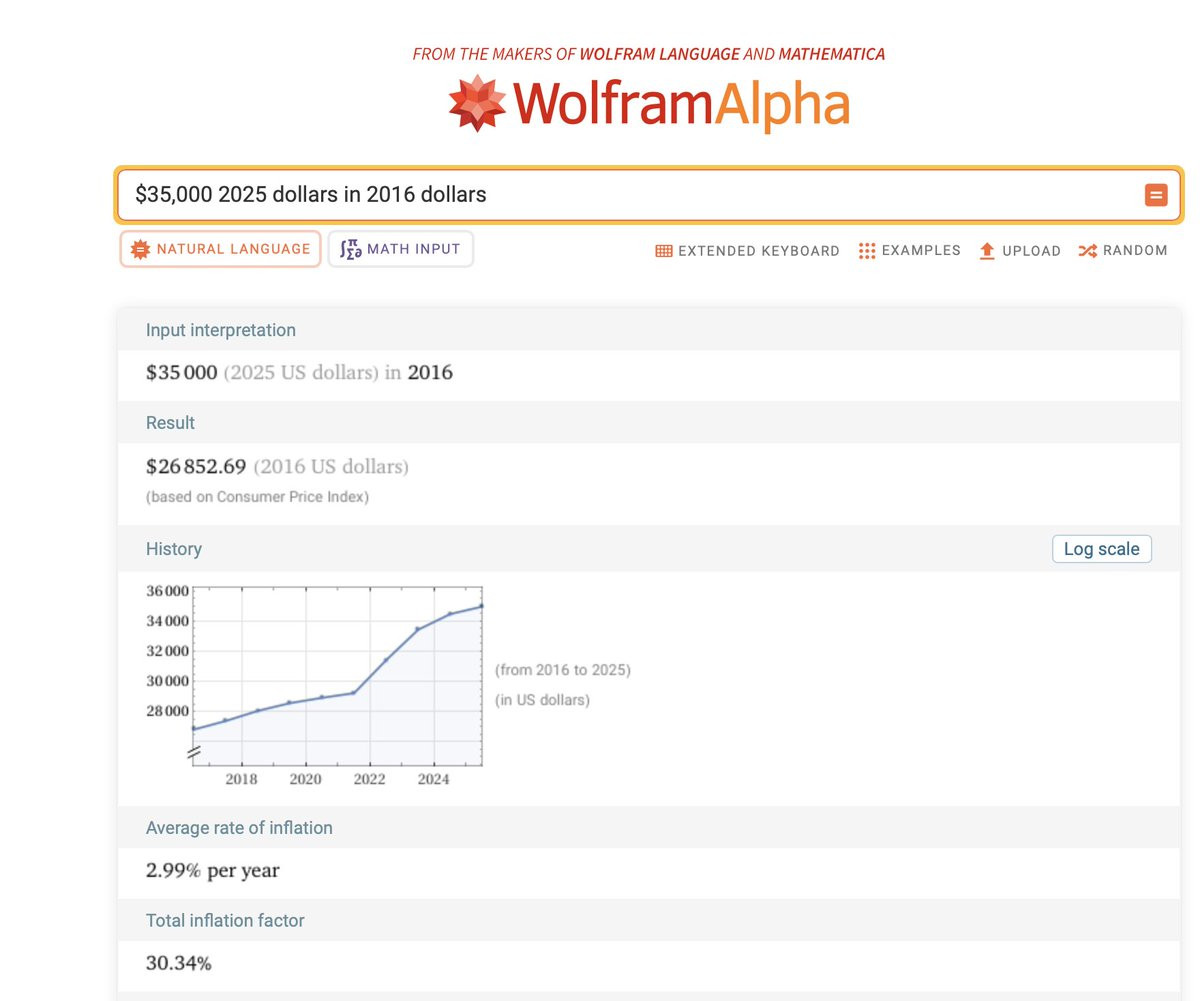Open the Upload option

tap(1019, 251)
